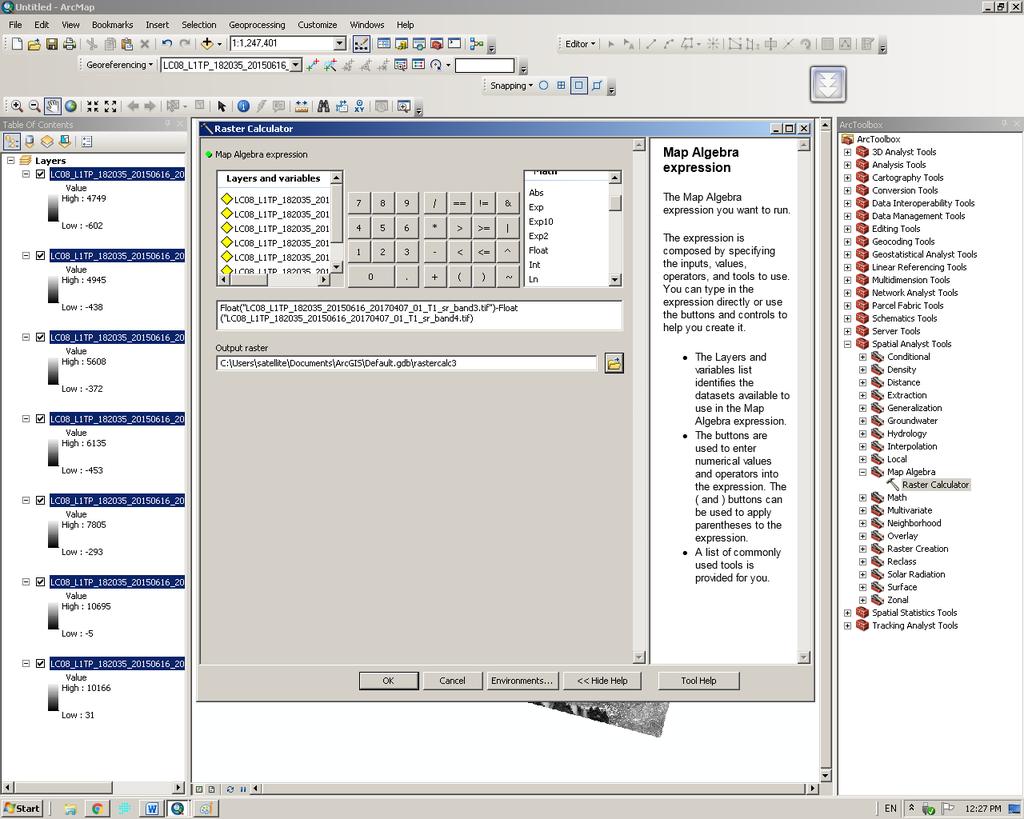Click the Add Data icon
This screenshot has height=819, width=1024.
coord(207,44)
